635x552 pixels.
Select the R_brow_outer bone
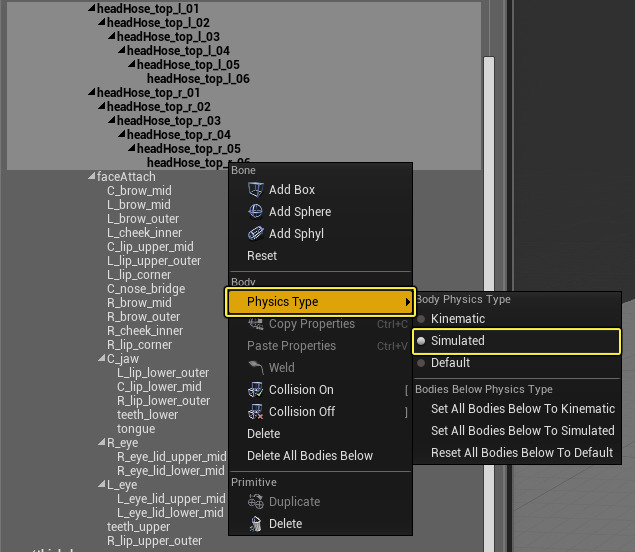click(143, 317)
